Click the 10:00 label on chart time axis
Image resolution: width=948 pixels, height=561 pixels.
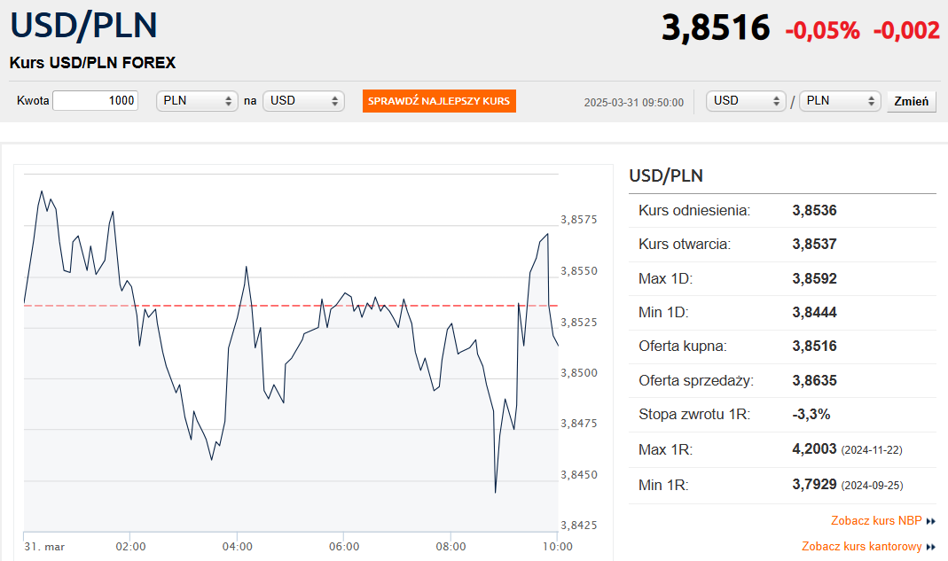557,546
